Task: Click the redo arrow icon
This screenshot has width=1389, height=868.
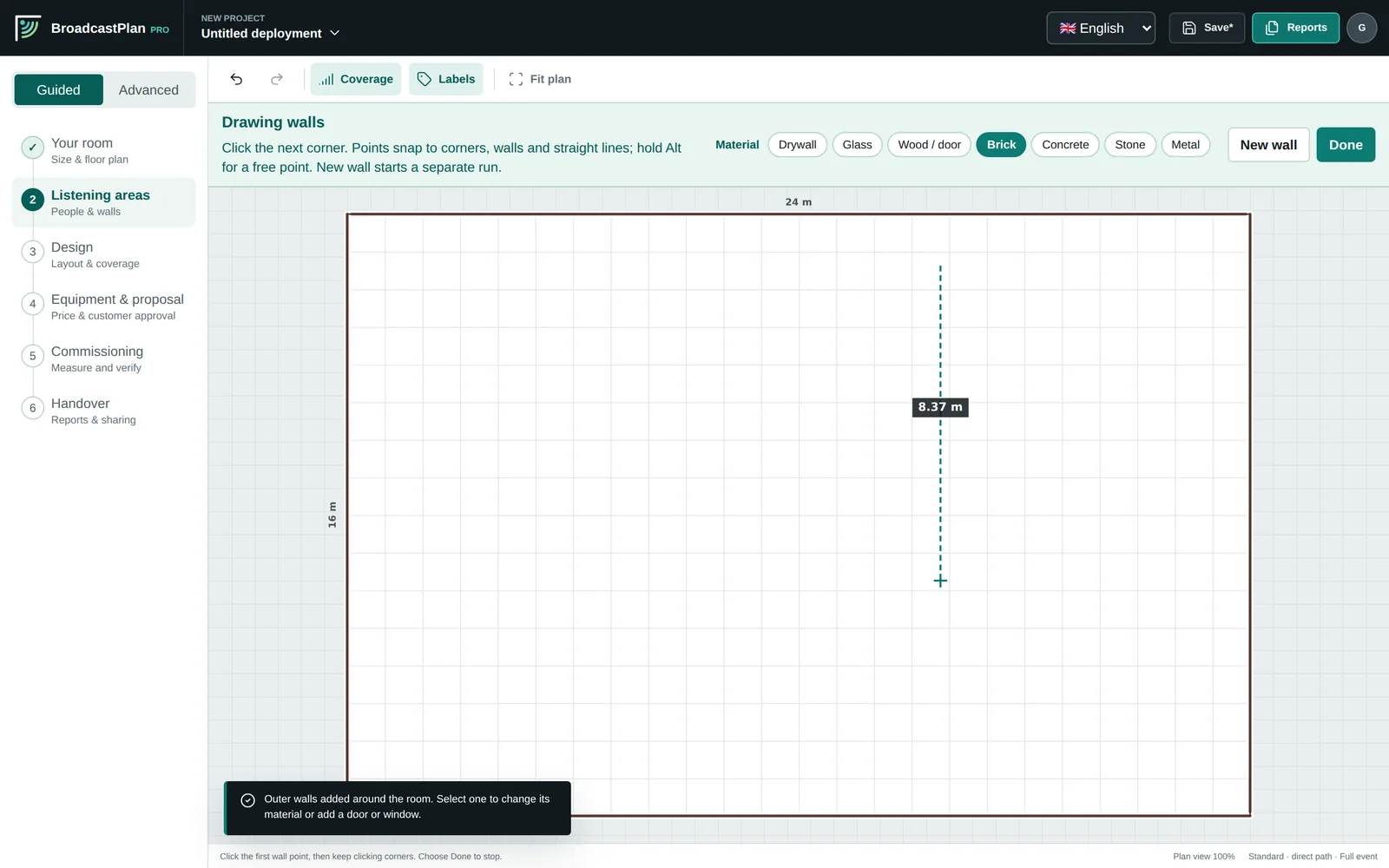Action: click(x=277, y=79)
